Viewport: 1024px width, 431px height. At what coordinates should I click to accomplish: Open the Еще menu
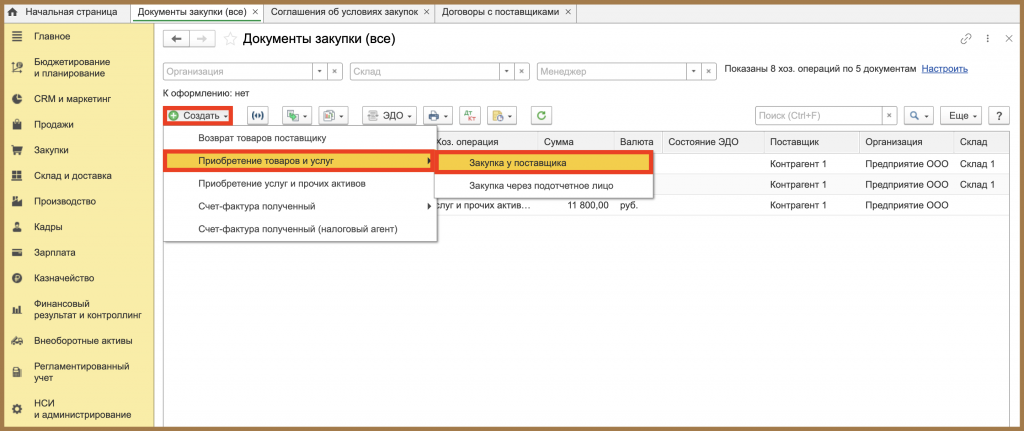[x=961, y=116]
